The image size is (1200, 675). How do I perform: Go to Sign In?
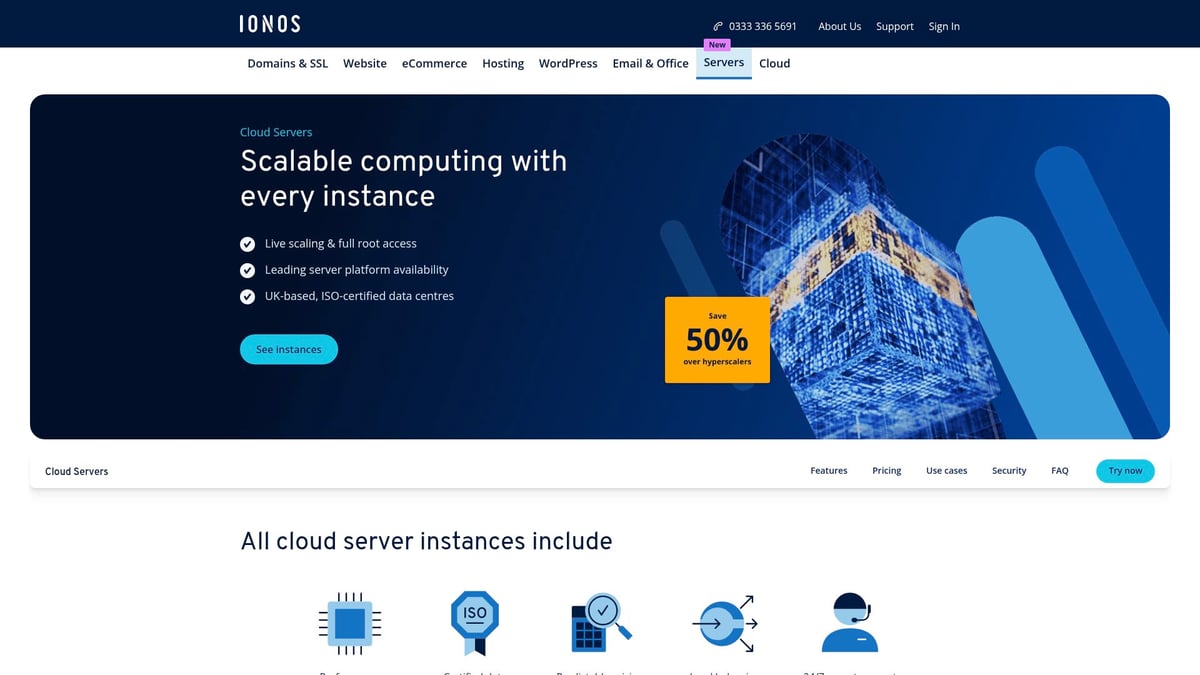[943, 27]
